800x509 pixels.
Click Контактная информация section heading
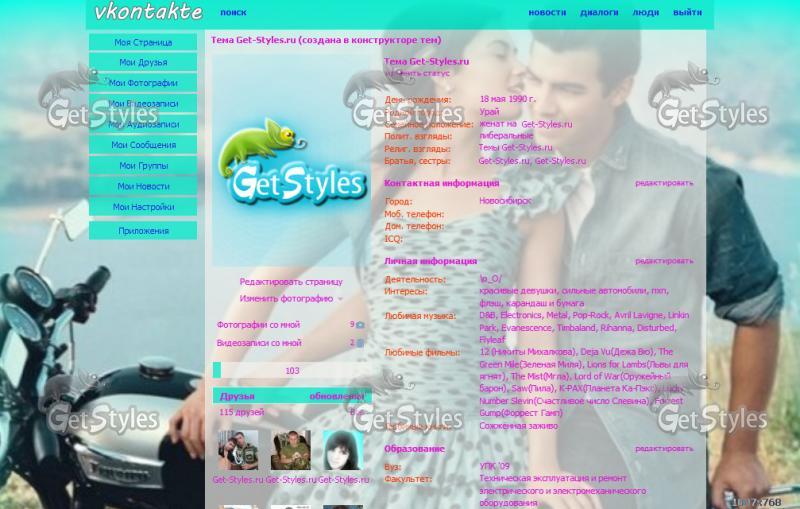[x=441, y=183]
